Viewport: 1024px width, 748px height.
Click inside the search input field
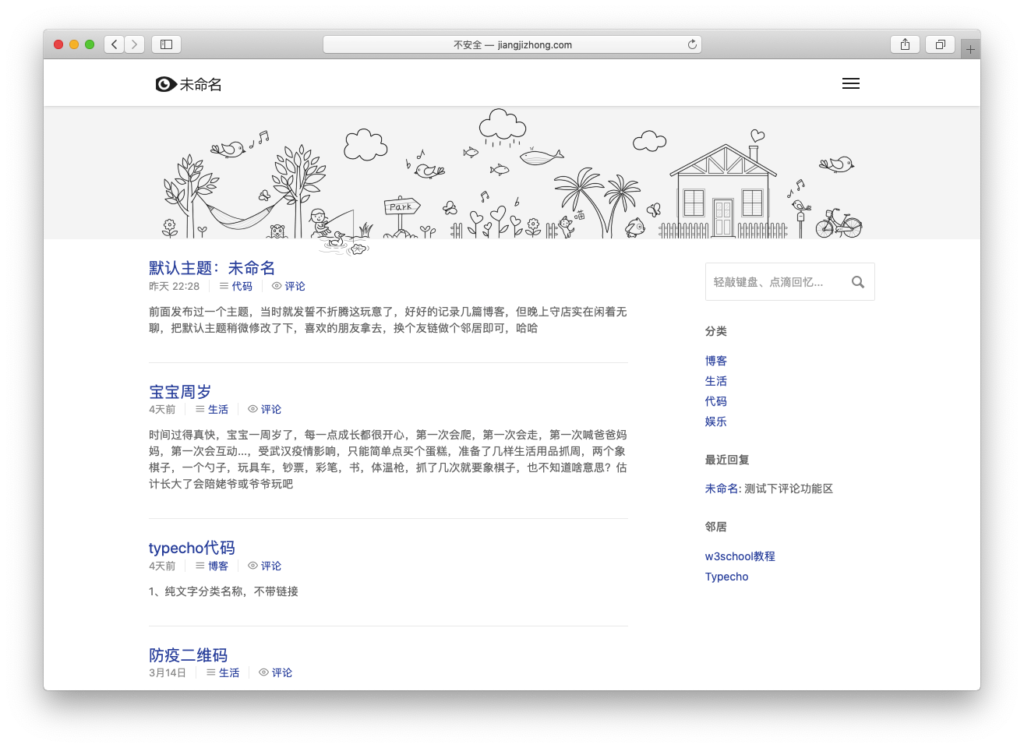tap(770, 281)
